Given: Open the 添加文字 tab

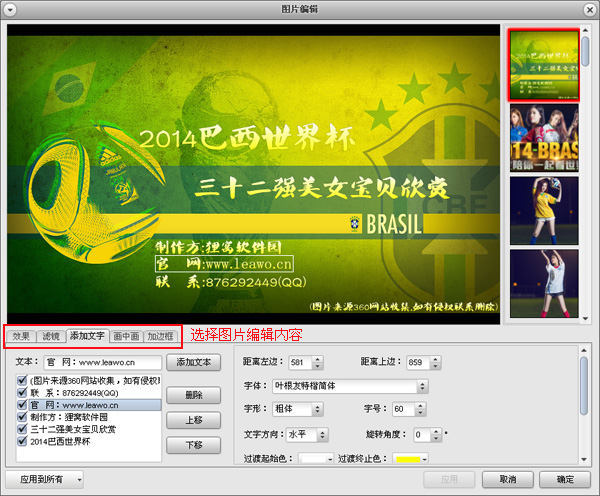Looking at the screenshot, I should pos(87,336).
